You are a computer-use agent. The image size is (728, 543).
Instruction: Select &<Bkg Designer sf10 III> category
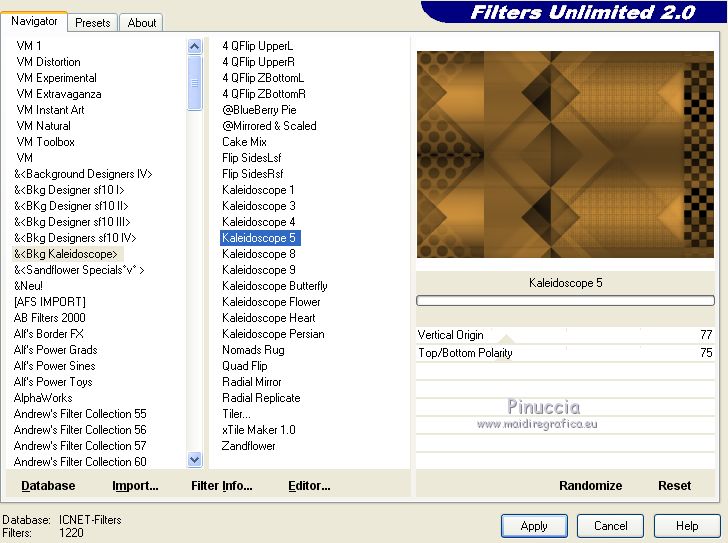coord(72,222)
